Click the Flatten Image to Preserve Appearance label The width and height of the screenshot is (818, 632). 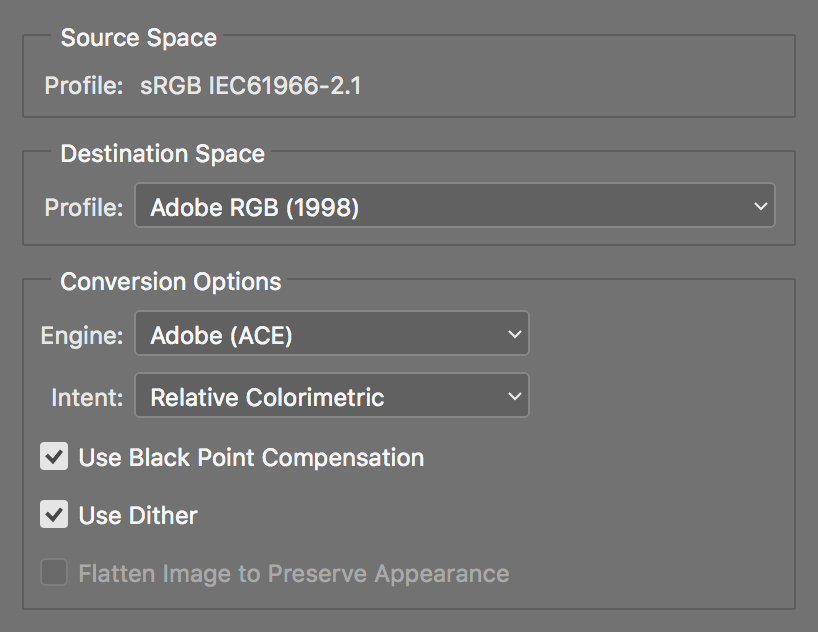coord(293,574)
